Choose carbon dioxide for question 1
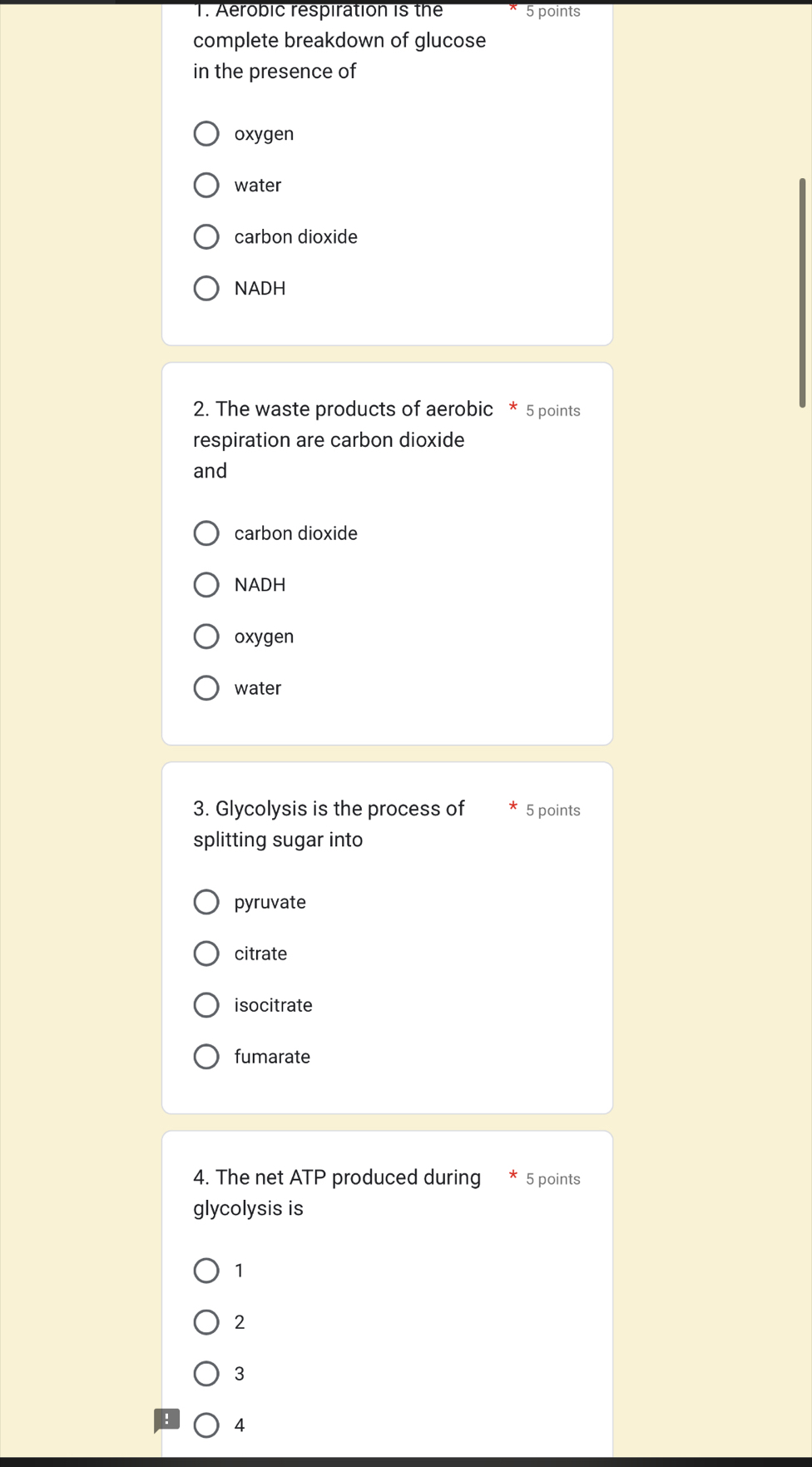 206,236
